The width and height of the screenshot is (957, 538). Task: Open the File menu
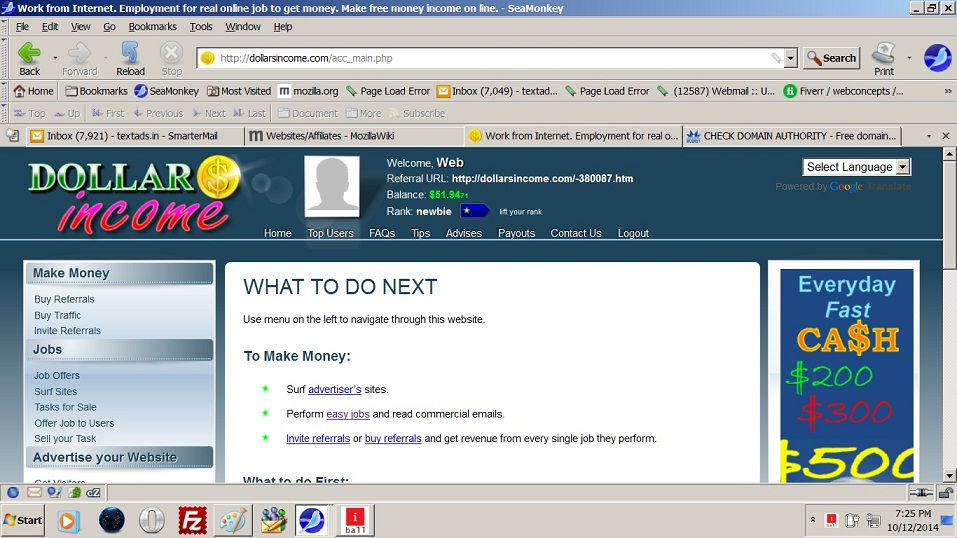tap(23, 27)
